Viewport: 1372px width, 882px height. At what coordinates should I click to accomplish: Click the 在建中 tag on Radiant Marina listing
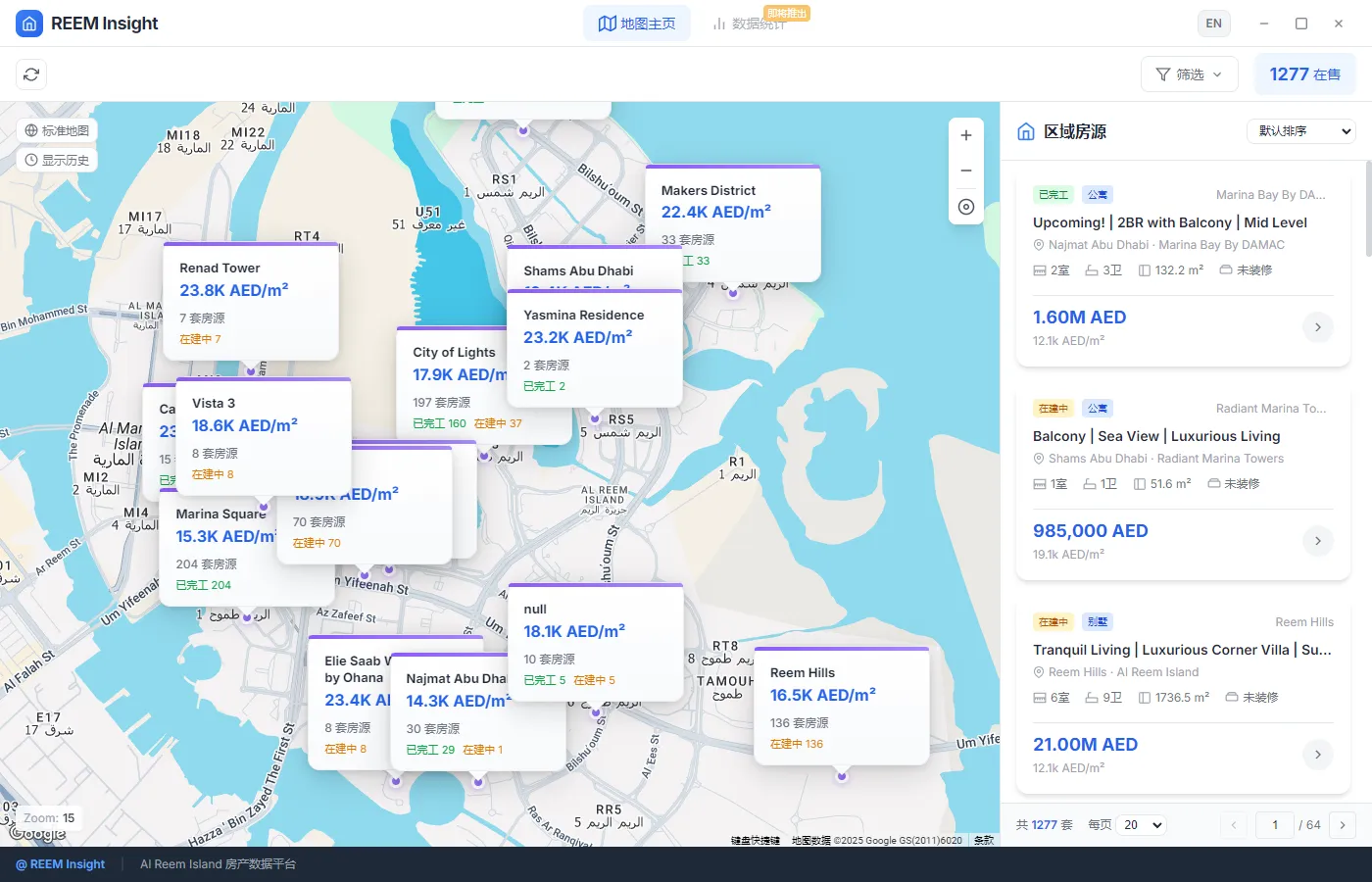point(1053,409)
